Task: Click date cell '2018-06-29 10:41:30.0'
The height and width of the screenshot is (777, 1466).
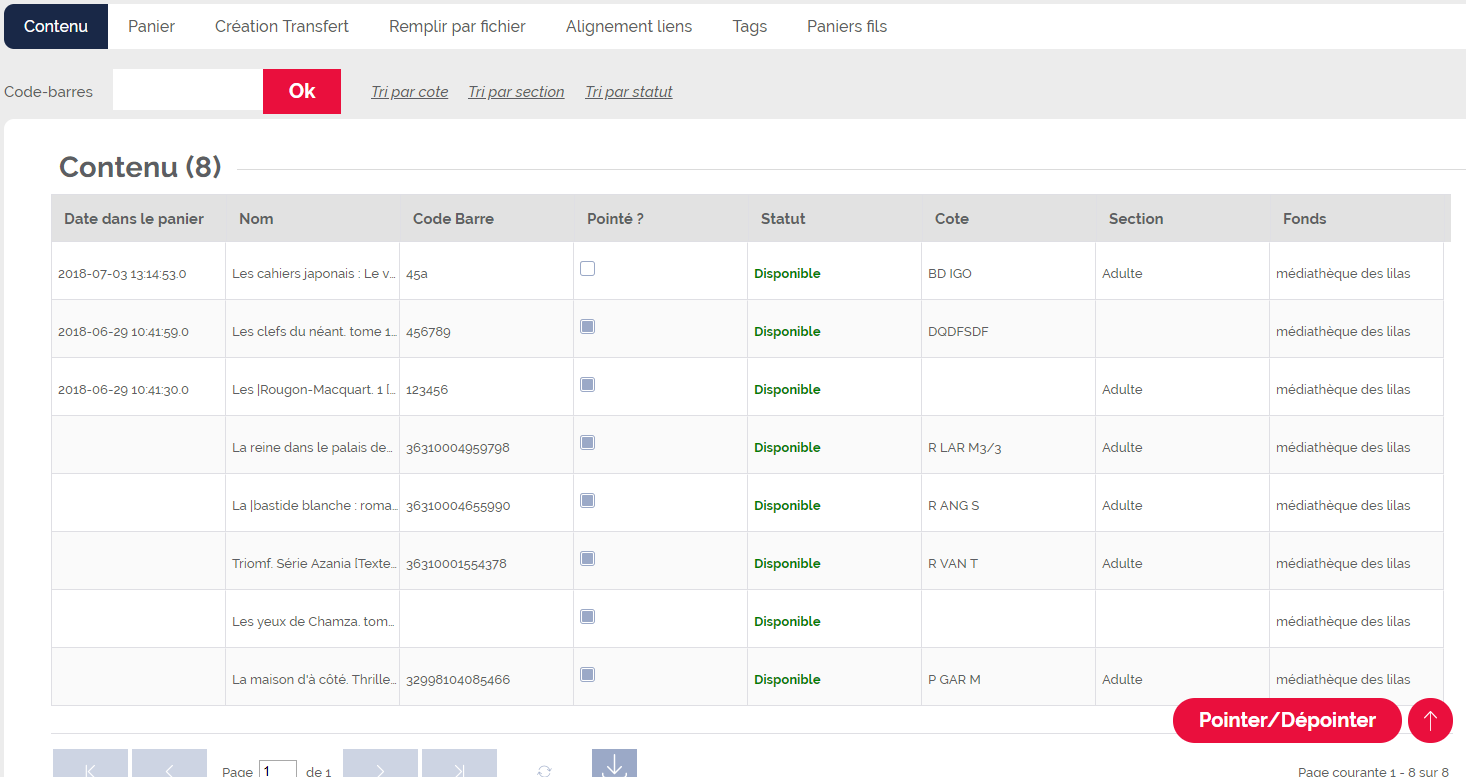Action: [138, 389]
